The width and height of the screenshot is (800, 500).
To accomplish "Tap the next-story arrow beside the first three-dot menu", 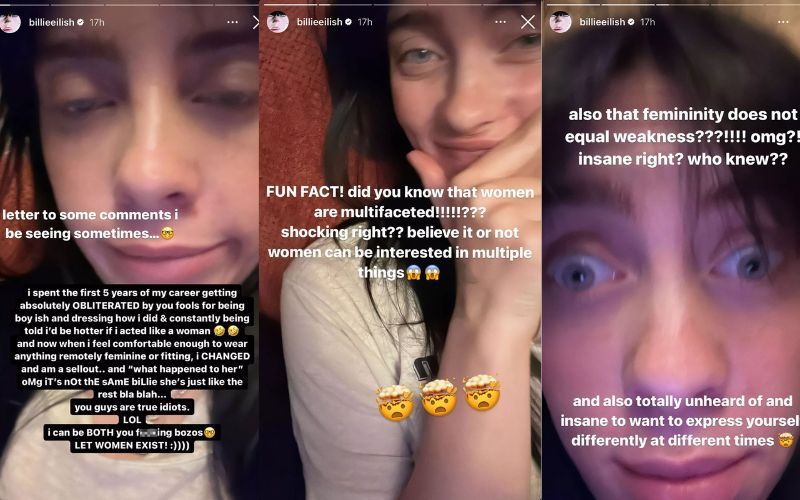I will click(256, 22).
